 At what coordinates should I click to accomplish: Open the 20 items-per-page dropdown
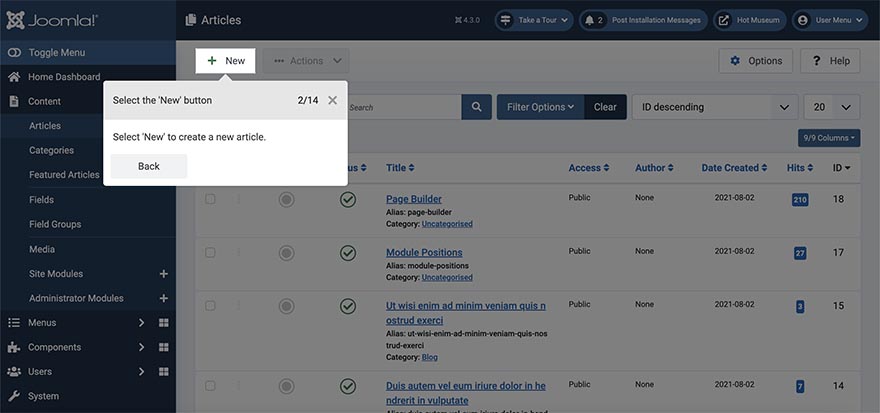(832, 107)
